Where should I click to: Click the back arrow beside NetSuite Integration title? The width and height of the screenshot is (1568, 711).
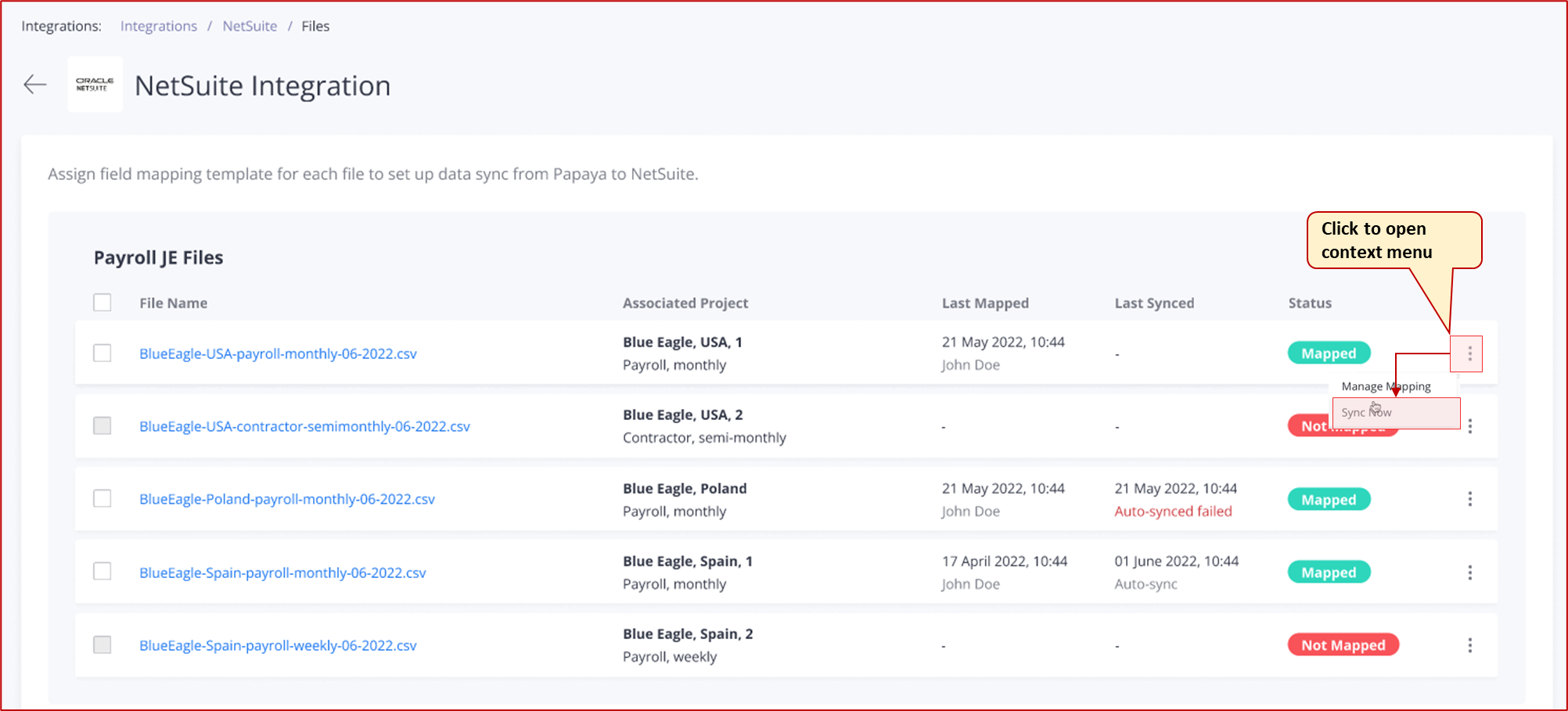34,84
